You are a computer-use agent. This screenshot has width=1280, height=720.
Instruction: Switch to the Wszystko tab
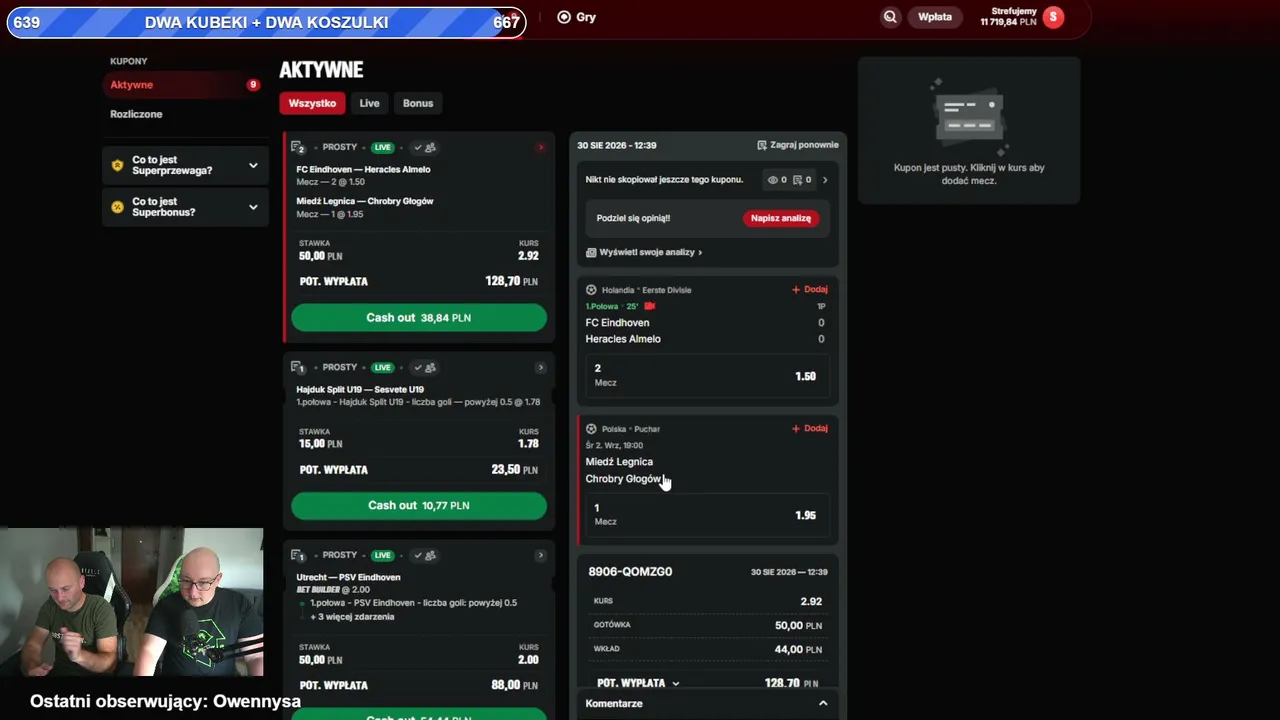[312, 103]
